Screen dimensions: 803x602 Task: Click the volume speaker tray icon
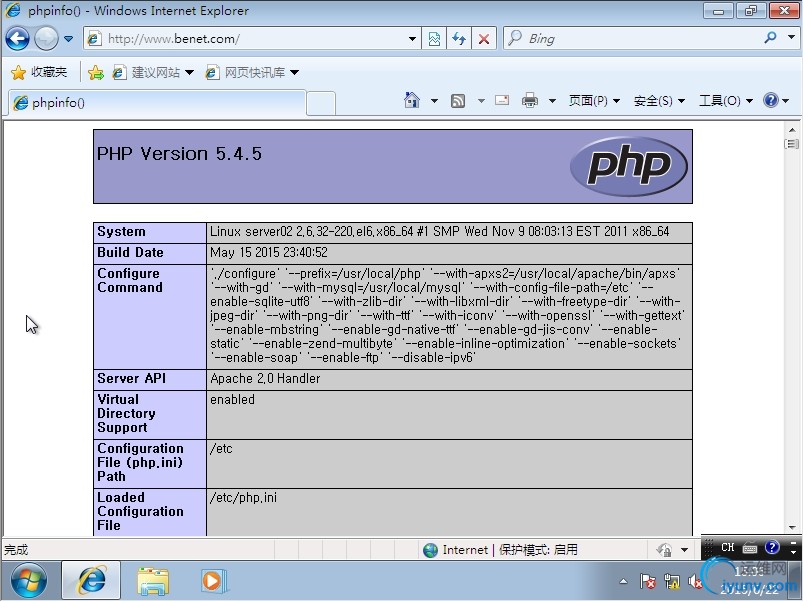point(694,581)
